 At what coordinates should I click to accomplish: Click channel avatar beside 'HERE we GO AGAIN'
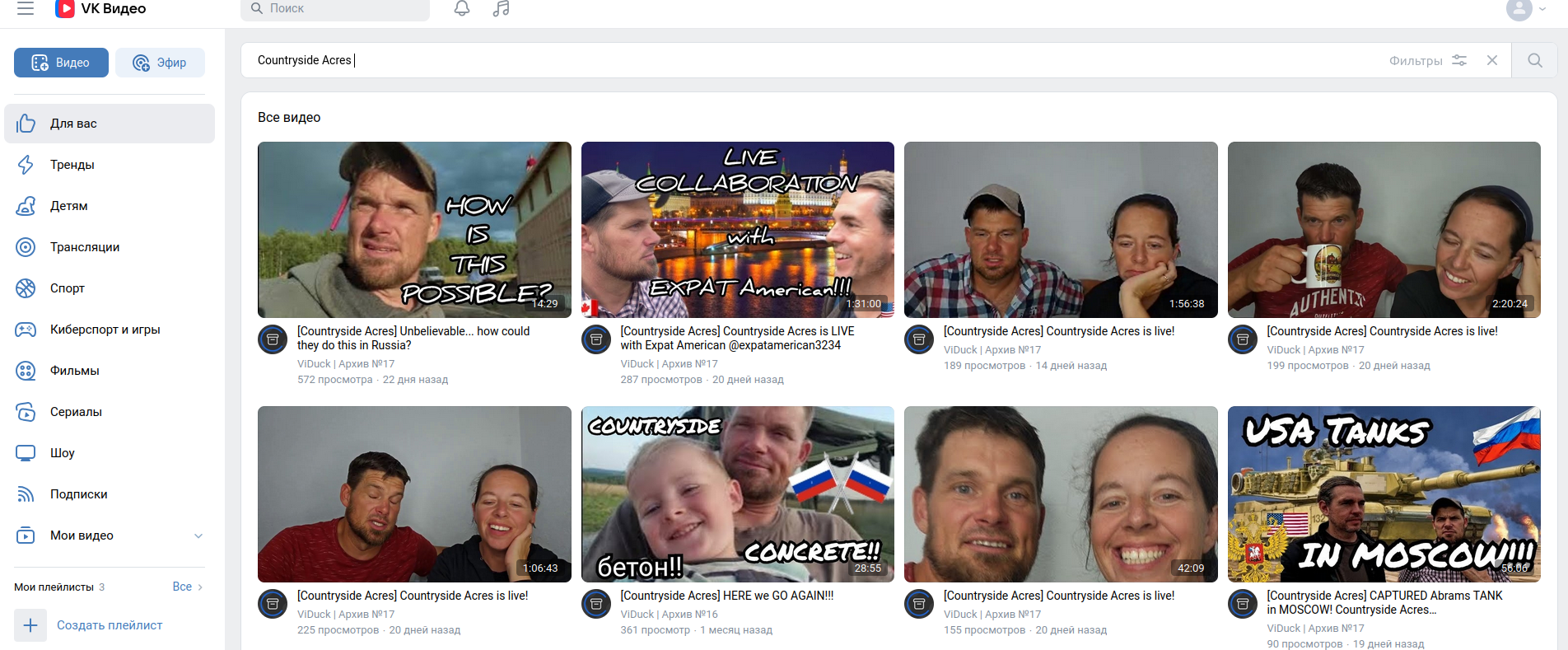(x=596, y=604)
